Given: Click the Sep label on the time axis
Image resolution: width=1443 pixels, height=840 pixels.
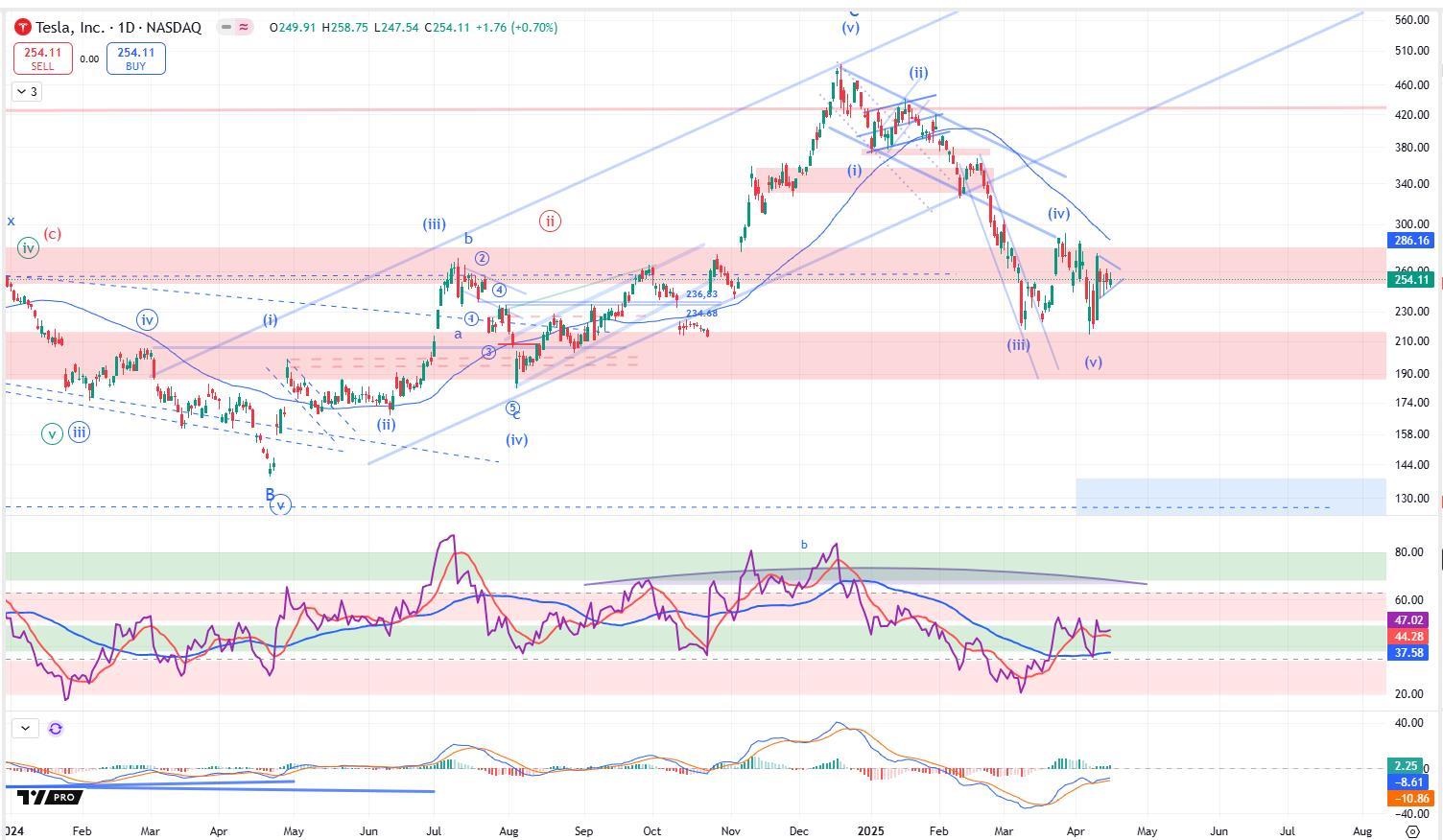Looking at the screenshot, I should click(583, 831).
